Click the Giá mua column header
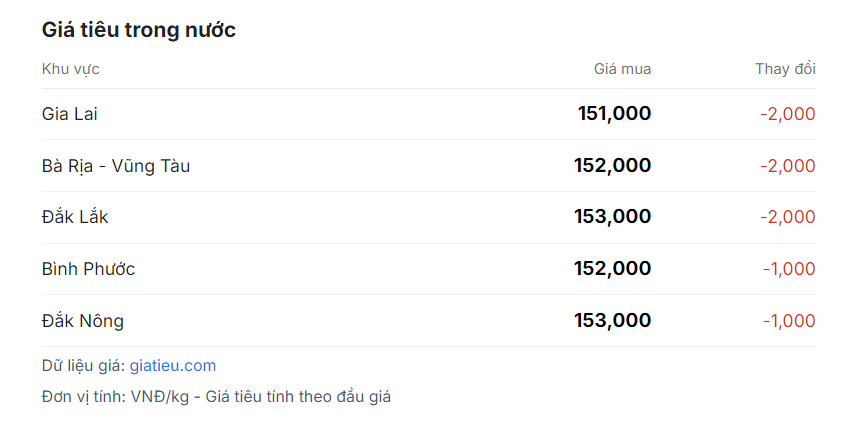 point(623,69)
